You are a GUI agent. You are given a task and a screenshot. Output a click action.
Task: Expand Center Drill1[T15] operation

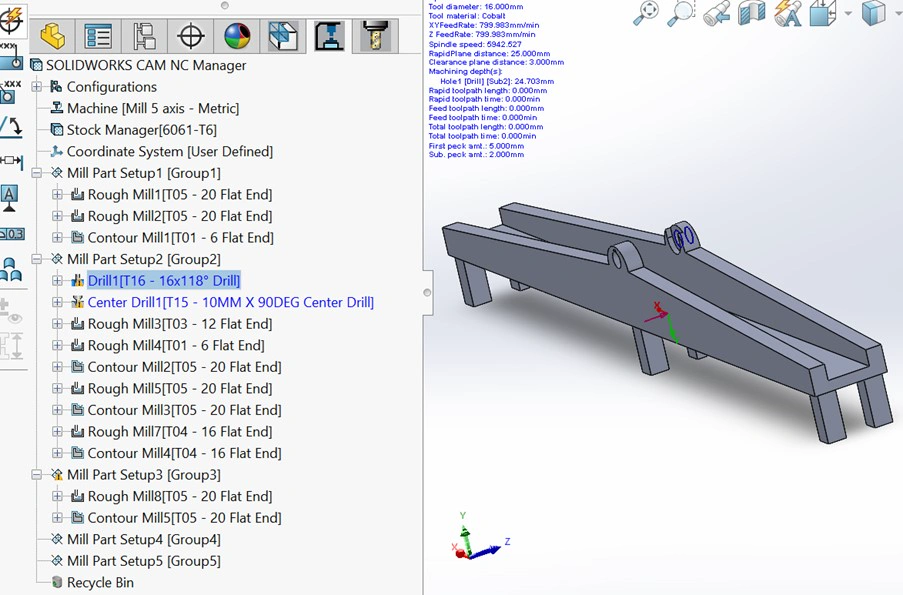point(58,302)
